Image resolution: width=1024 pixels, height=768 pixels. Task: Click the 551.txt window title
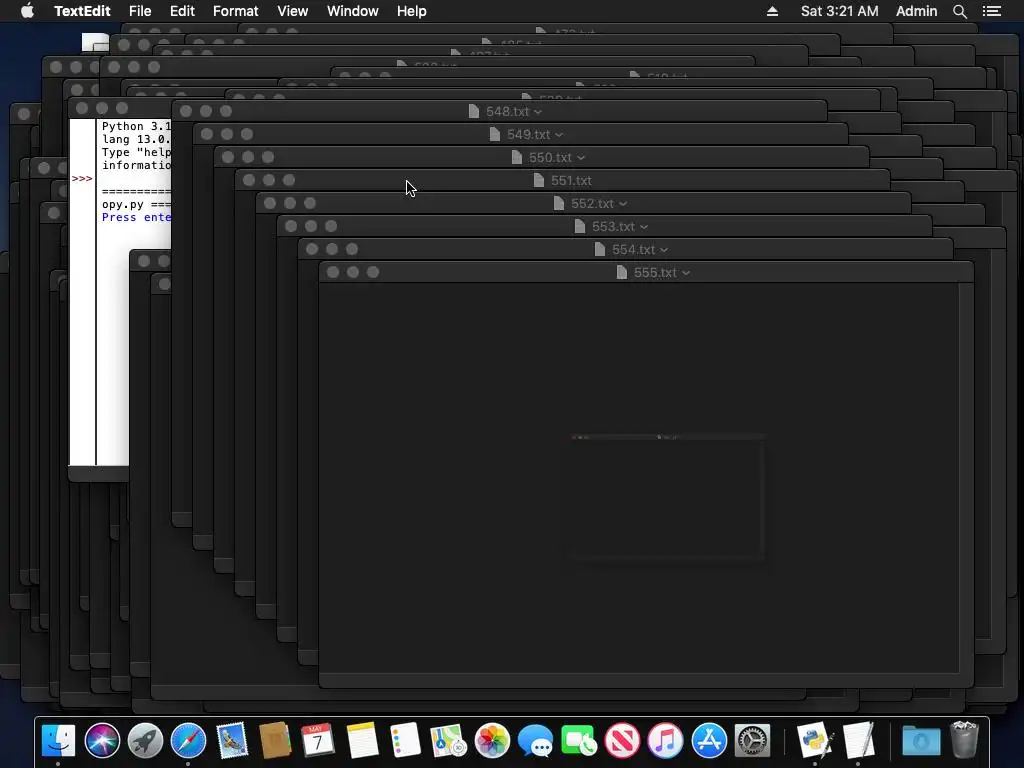click(571, 180)
